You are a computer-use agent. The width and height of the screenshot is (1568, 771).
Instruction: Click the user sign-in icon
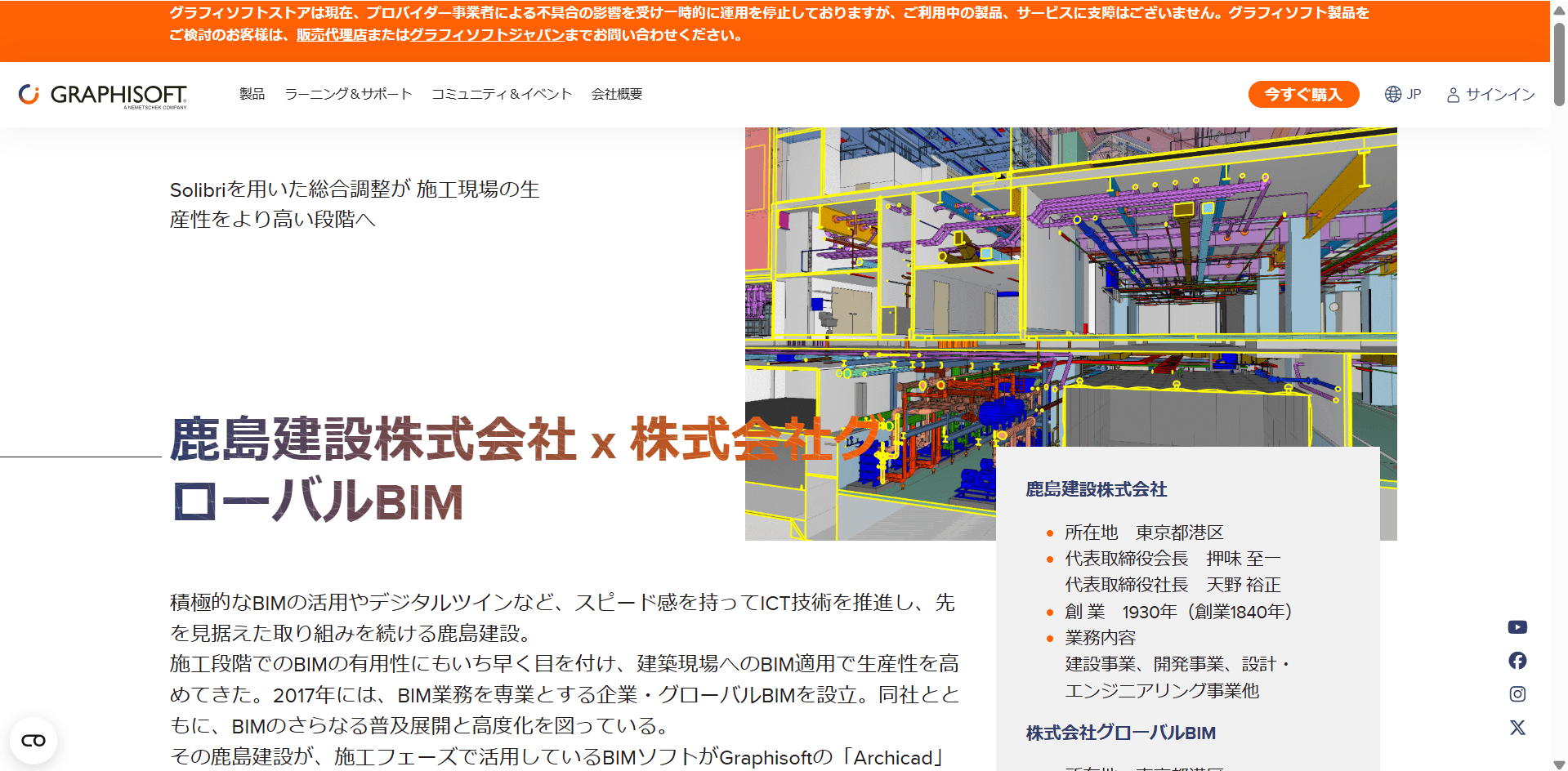tap(1454, 95)
